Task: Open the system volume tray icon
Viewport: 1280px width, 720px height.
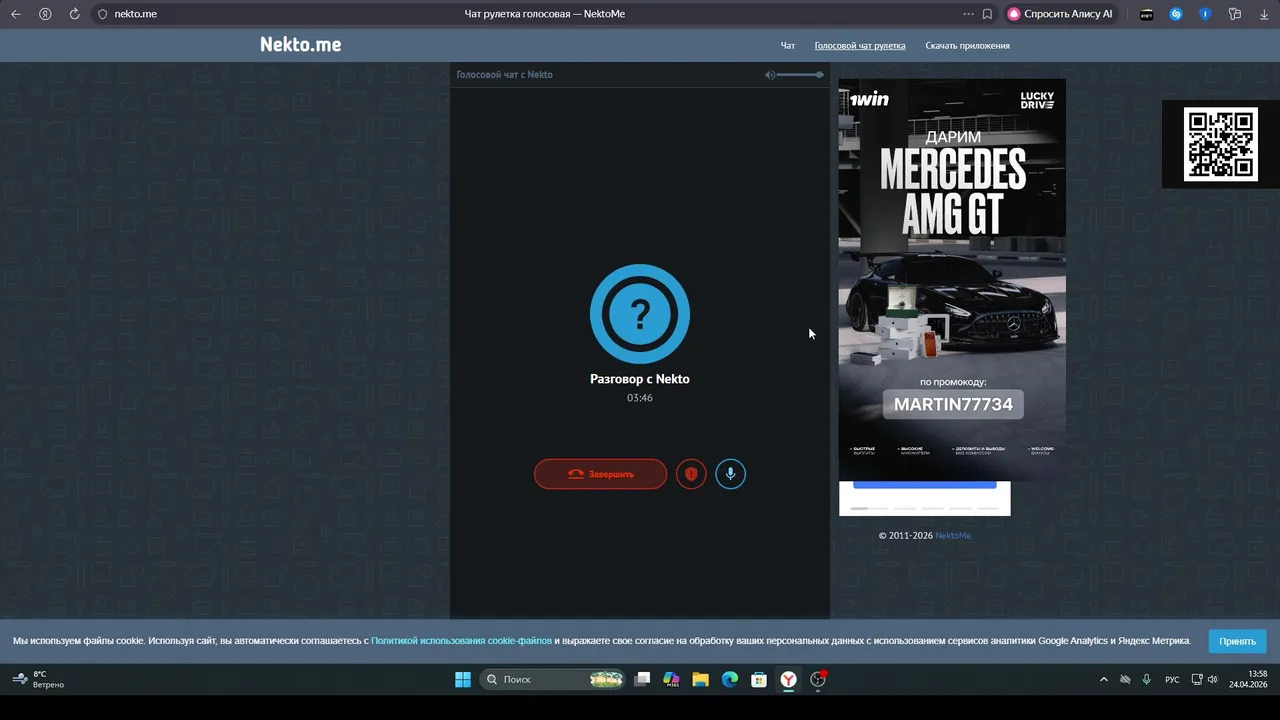Action: click(1213, 680)
